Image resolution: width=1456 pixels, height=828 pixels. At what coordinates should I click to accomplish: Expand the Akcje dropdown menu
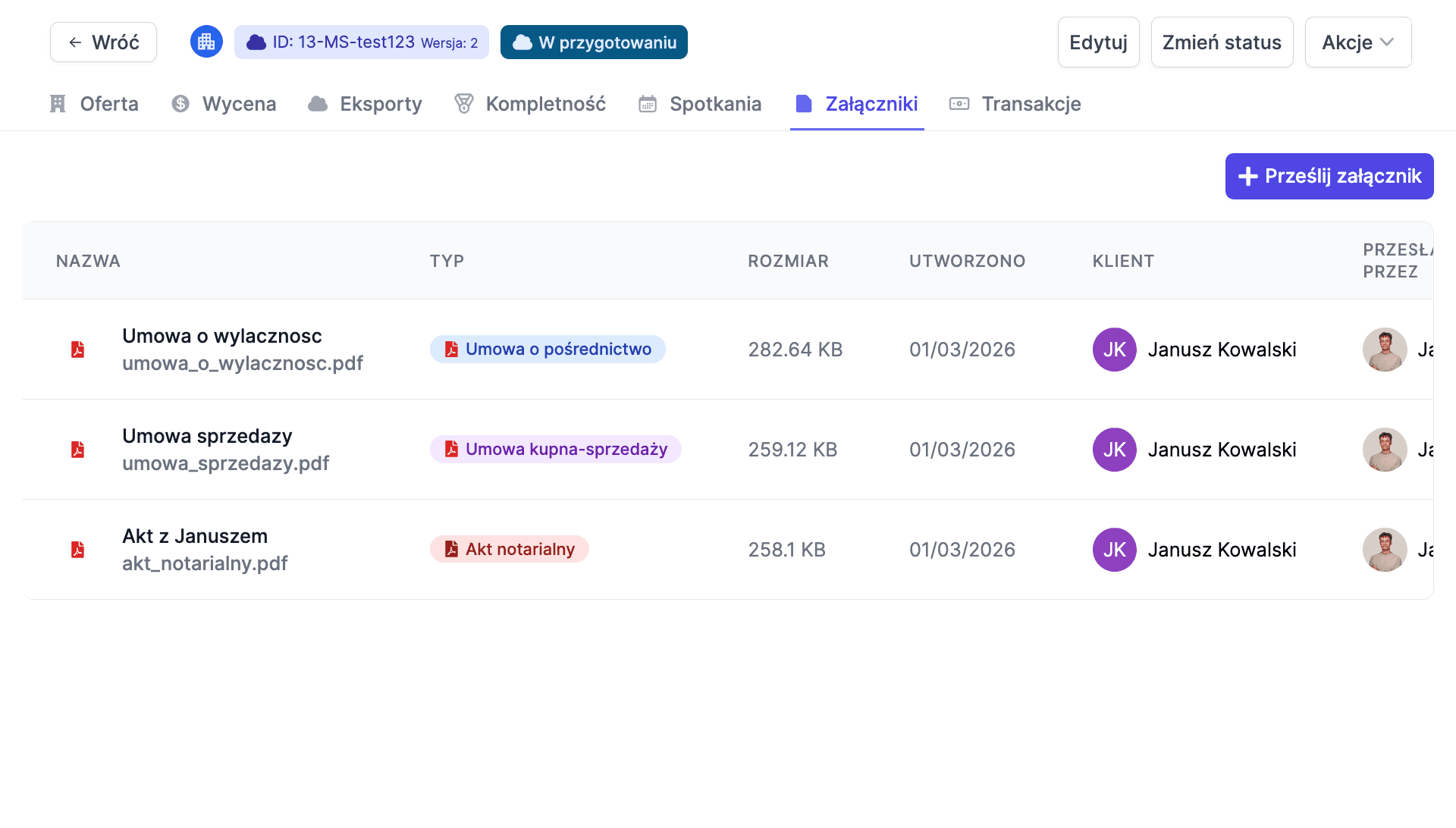point(1357,42)
